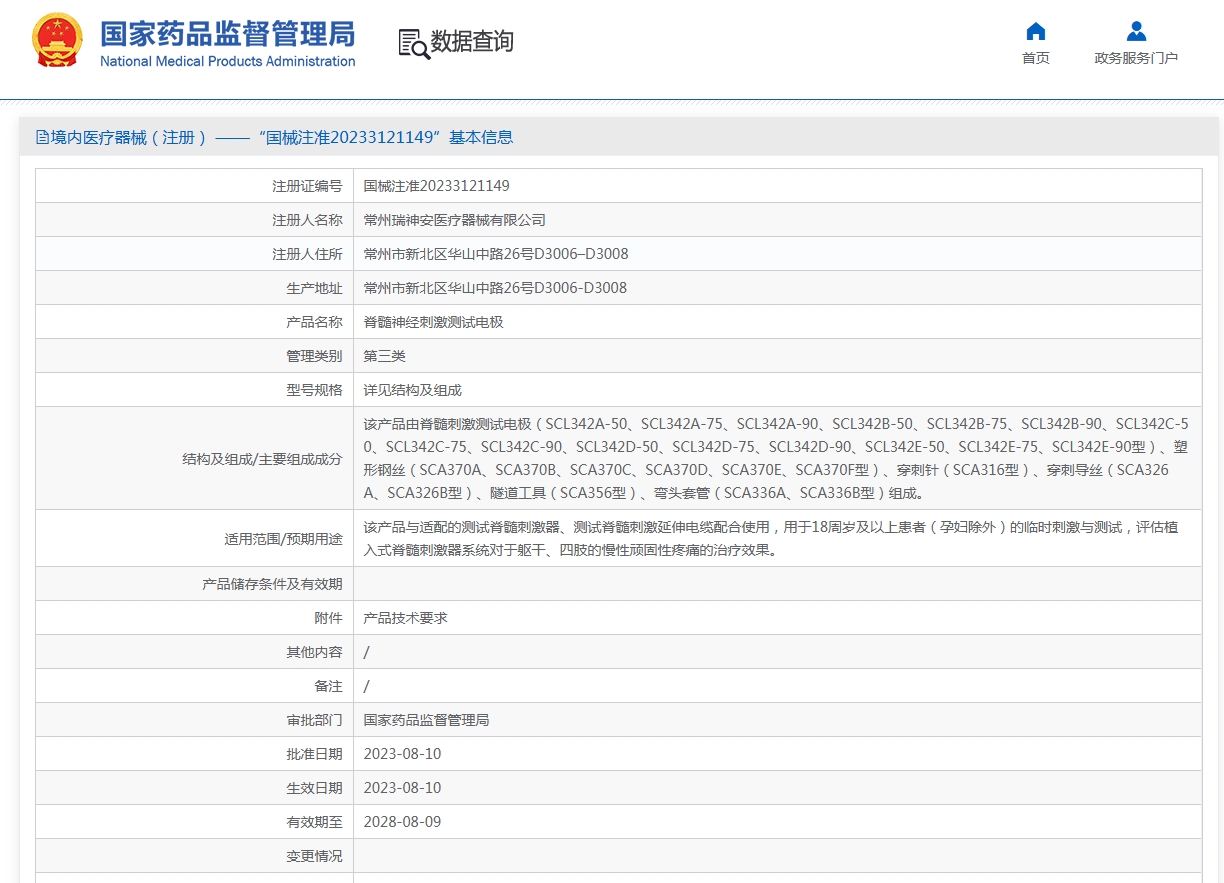The height and width of the screenshot is (883, 1224).
Task: Click the 附件 label
Action: point(328,618)
